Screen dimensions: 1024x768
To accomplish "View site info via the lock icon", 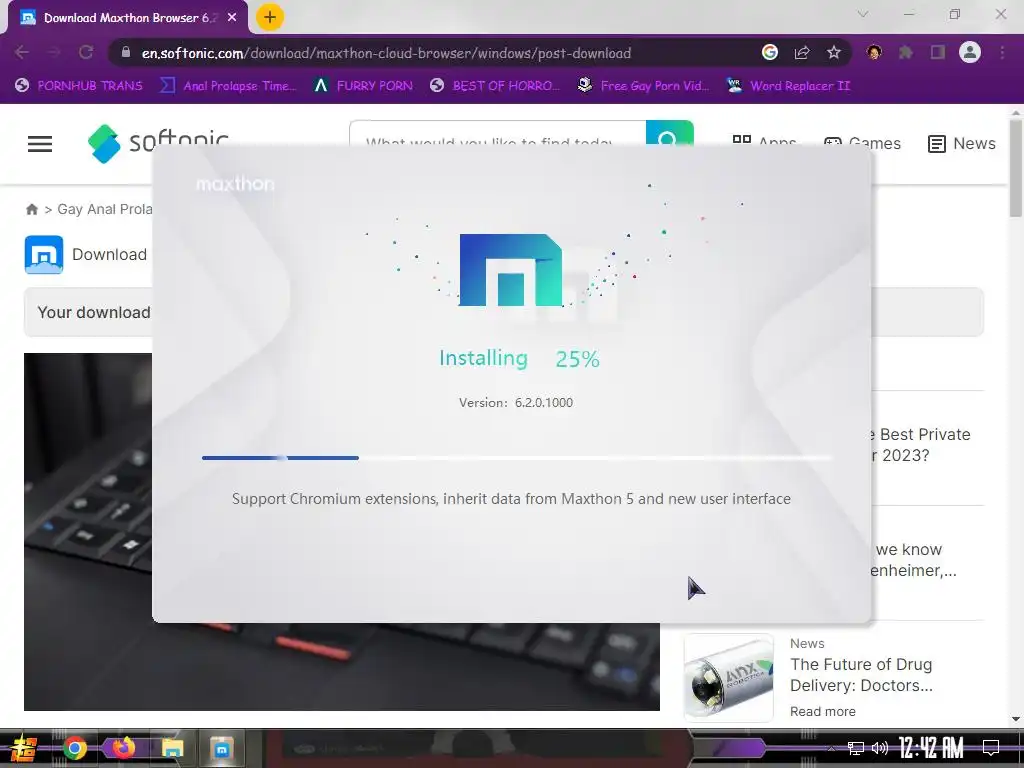I will pos(126,52).
